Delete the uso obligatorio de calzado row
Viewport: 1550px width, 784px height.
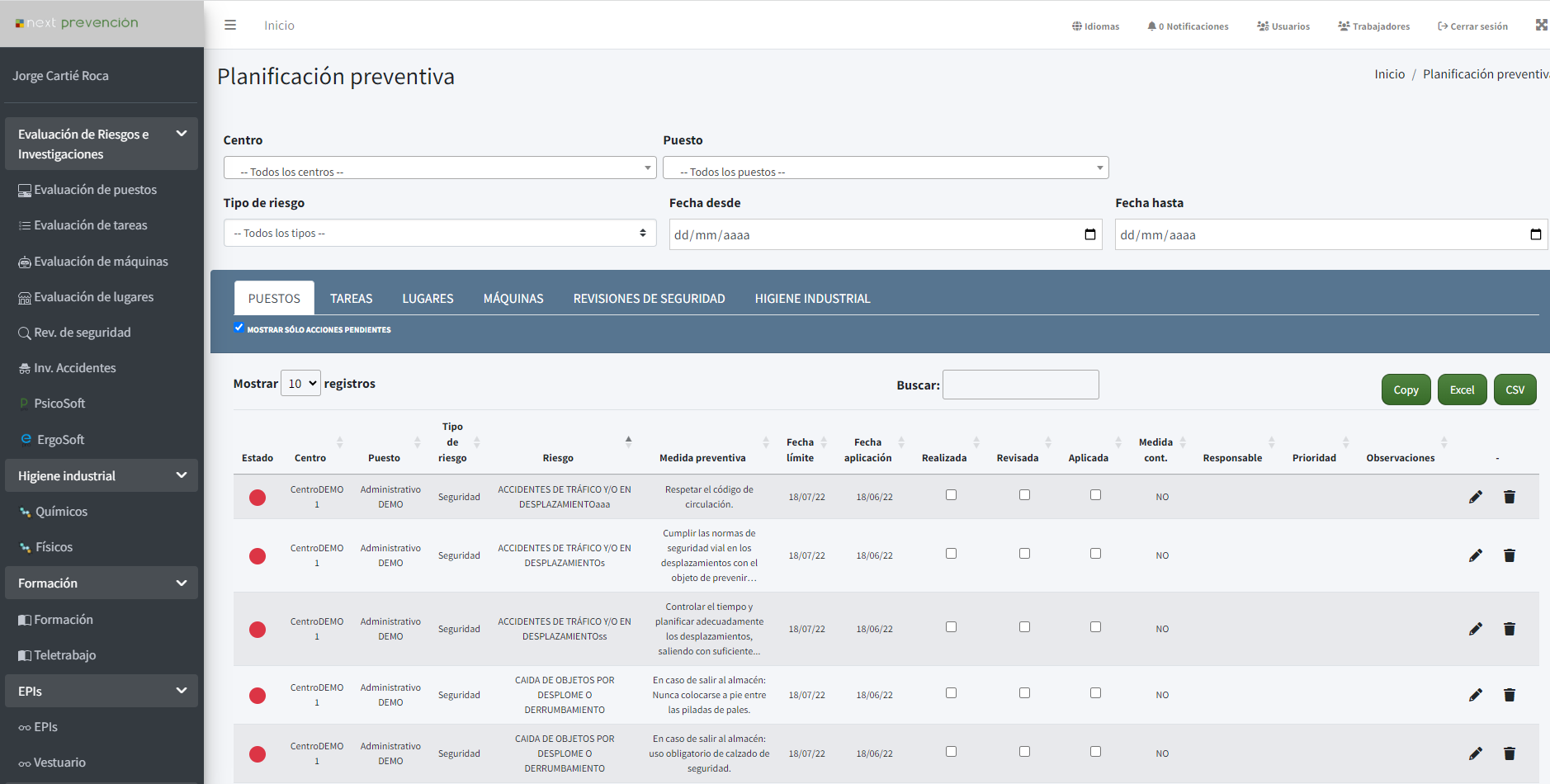[x=1510, y=753]
